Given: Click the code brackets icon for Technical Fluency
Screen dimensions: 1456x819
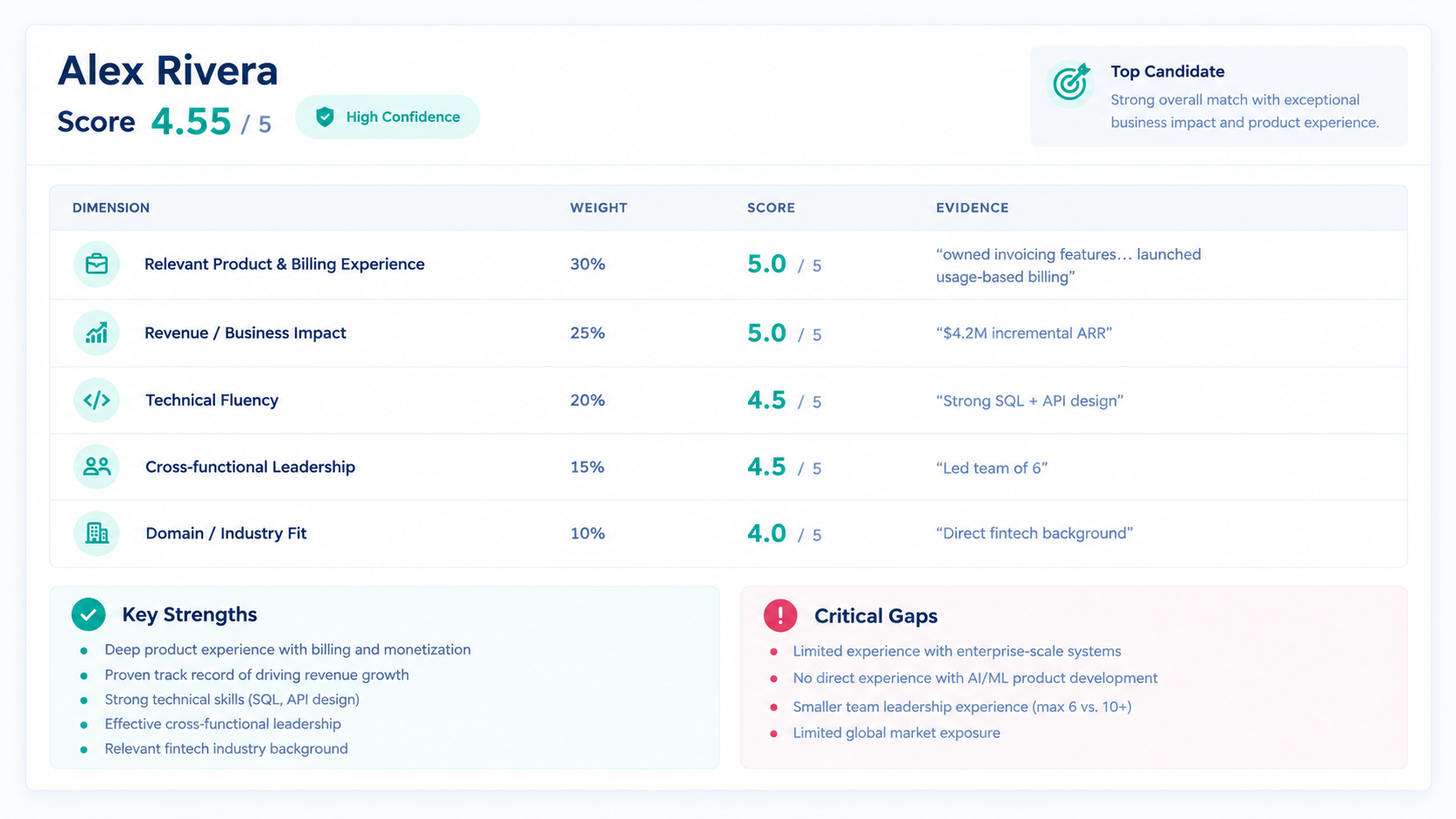Looking at the screenshot, I should click(x=97, y=400).
